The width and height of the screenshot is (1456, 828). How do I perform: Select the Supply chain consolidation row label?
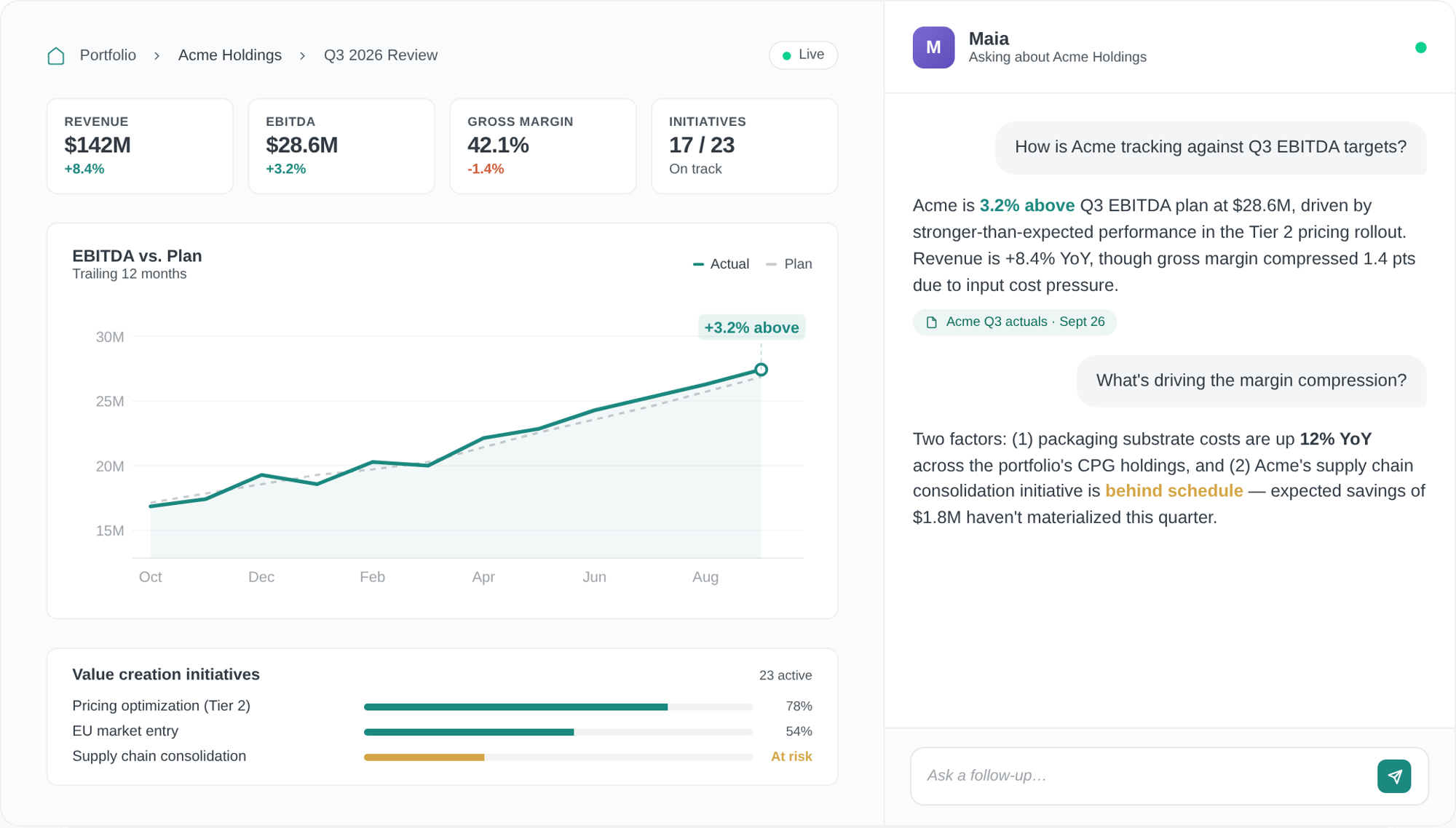tap(159, 756)
